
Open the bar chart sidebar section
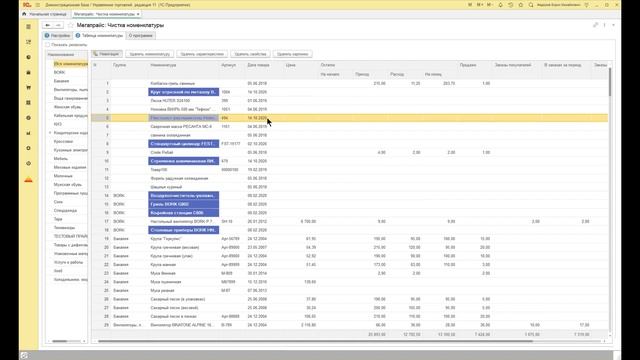(x=29, y=133)
